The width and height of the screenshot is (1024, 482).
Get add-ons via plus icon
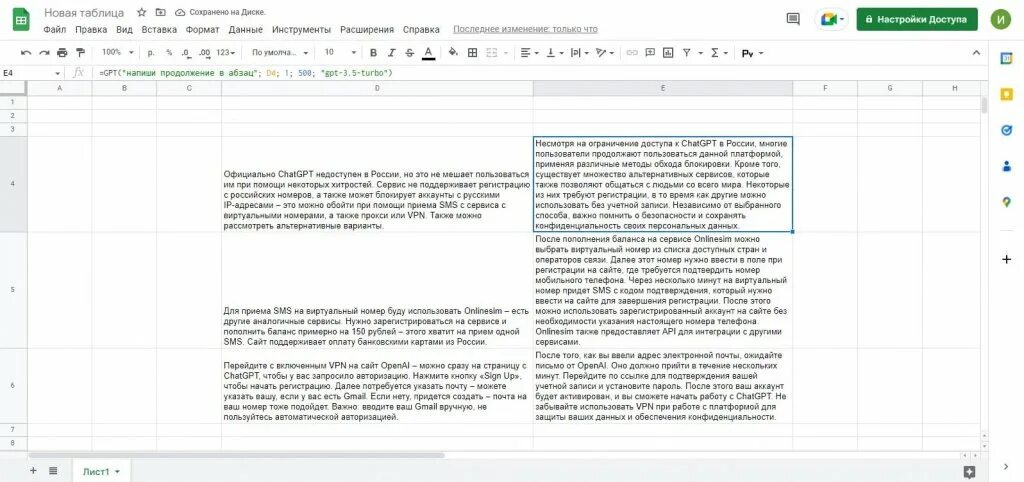point(1006,259)
